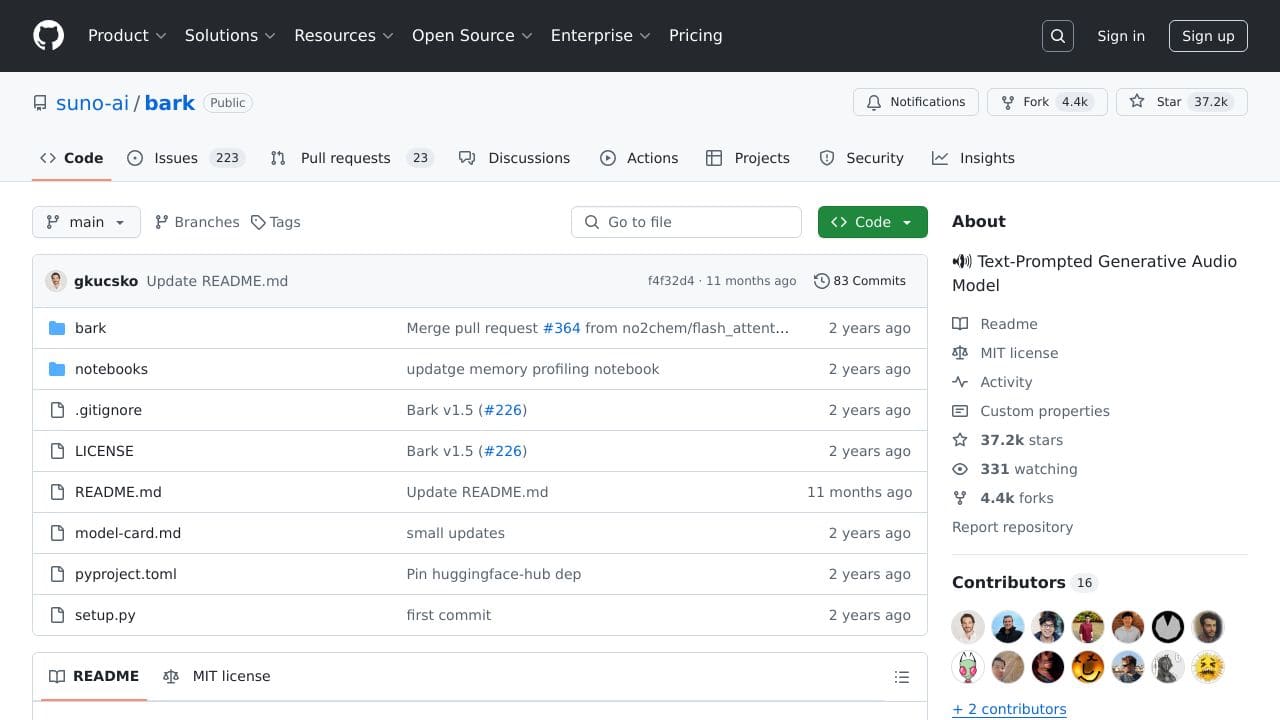Select the MIT license tab below file list
The image size is (1280, 720).
(x=217, y=677)
